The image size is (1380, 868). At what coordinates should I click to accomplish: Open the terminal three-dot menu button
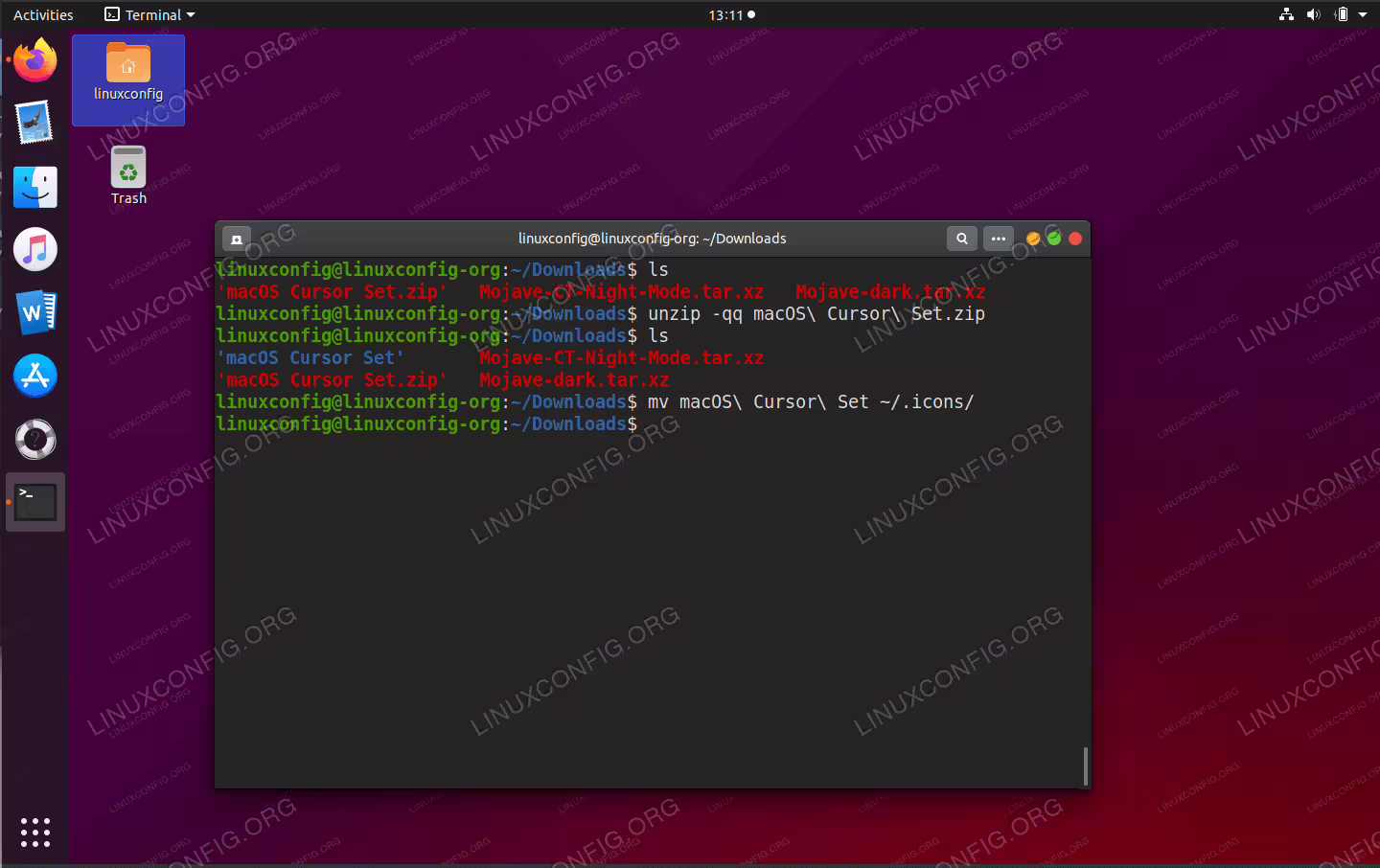click(x=999, y=239)
